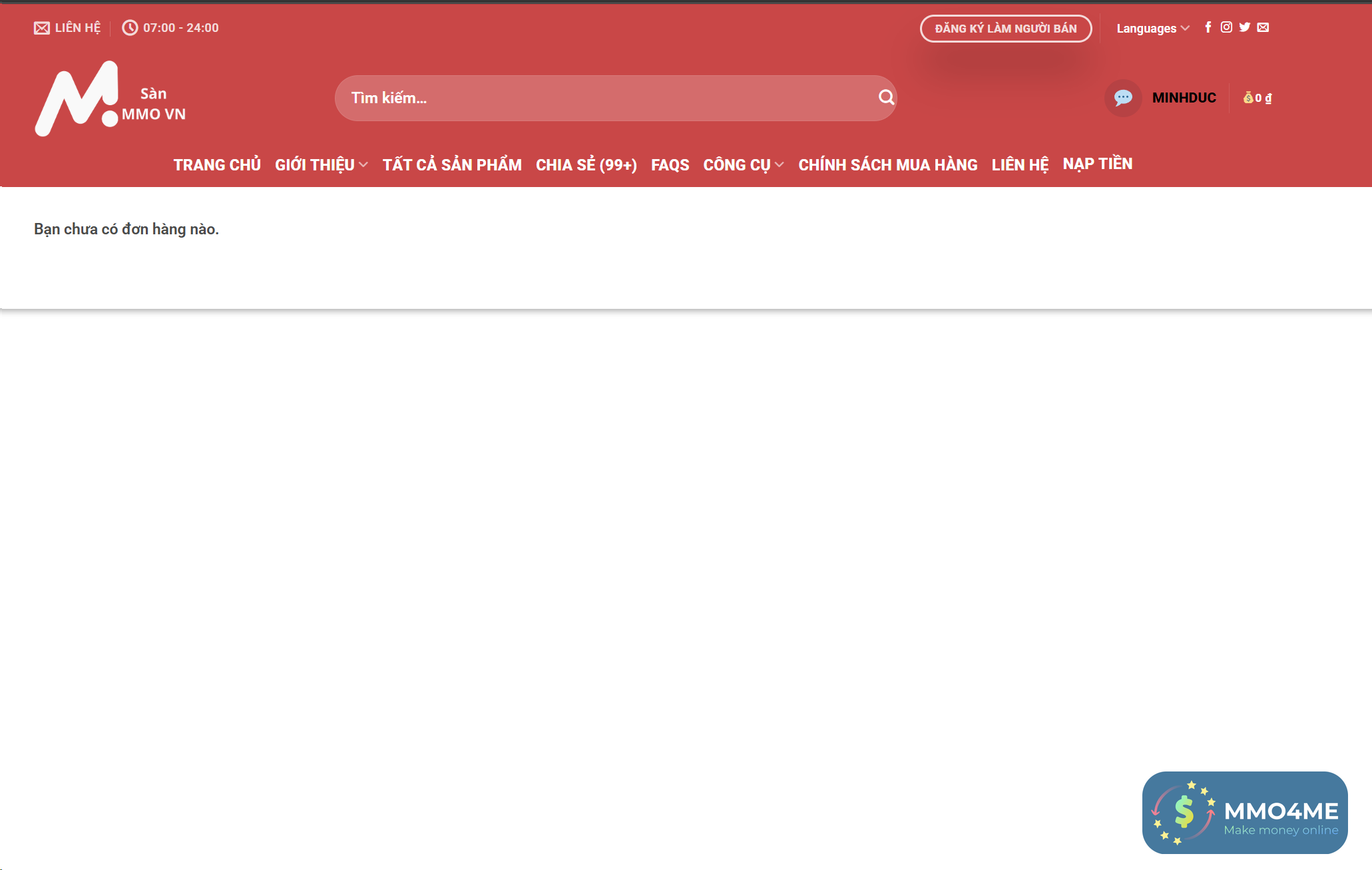Viewport: 1372px width, 870px height.
Task: Open TẤT CẢ SẢN PHẨM page
Action: pyautogui.click(x=452, y=164)
